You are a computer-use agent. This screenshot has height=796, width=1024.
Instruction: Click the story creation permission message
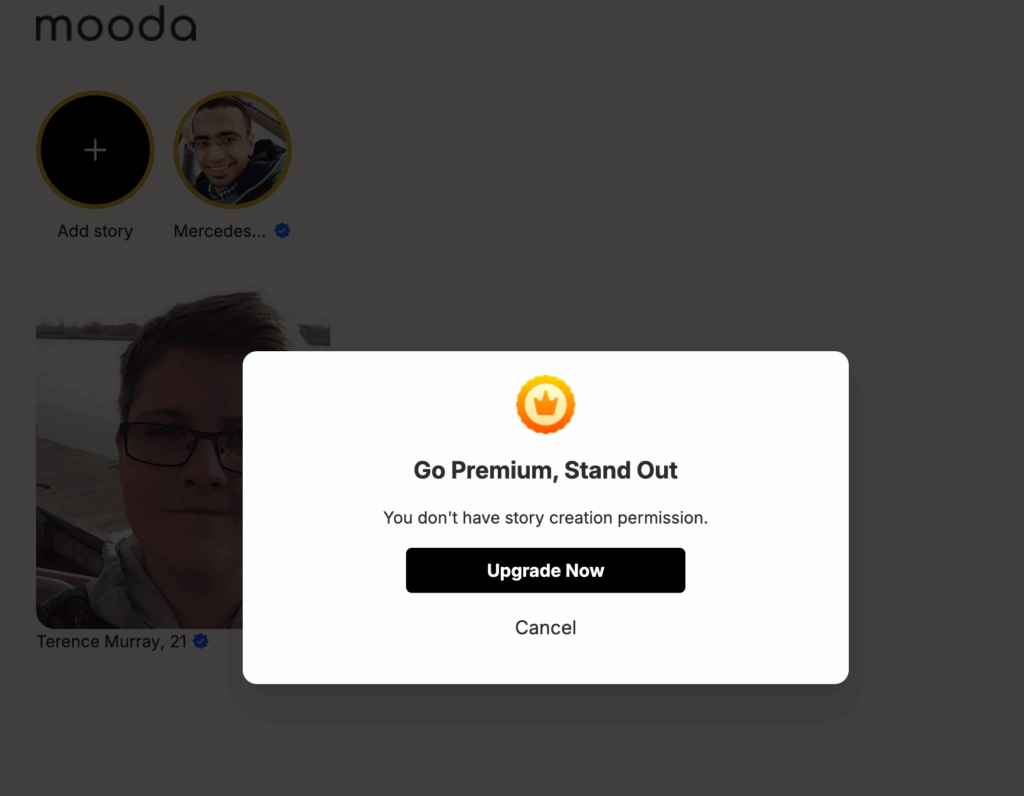point(545,518)
